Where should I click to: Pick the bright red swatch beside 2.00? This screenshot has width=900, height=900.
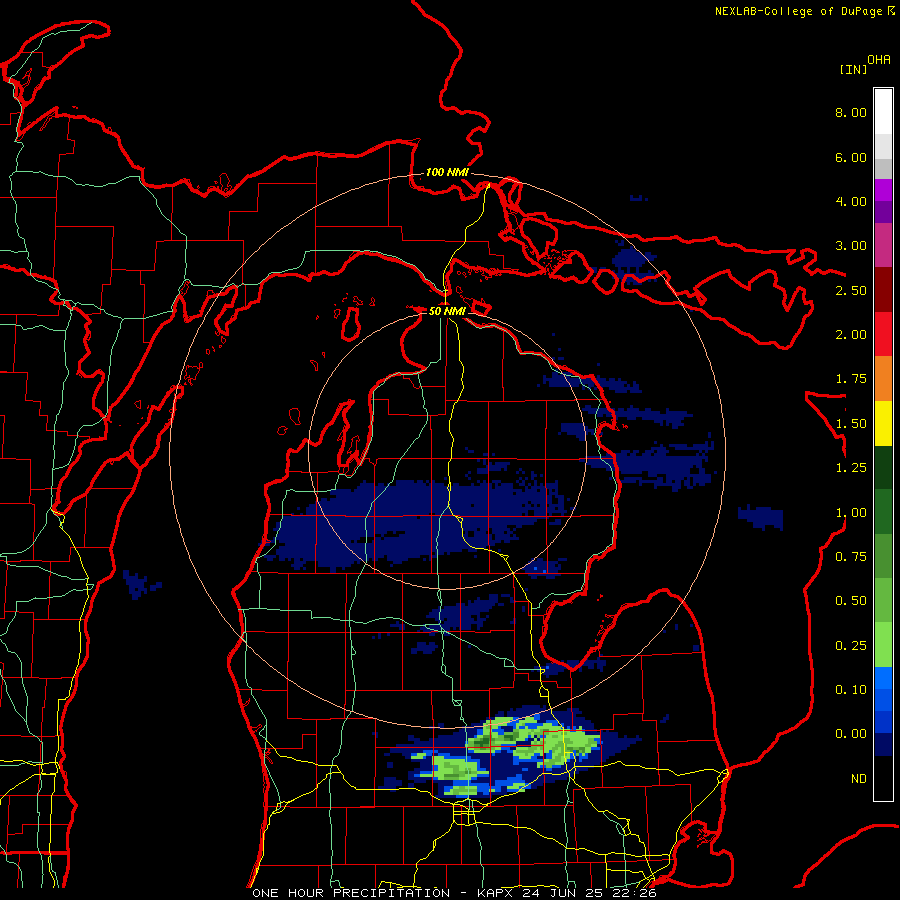(883, 334)
